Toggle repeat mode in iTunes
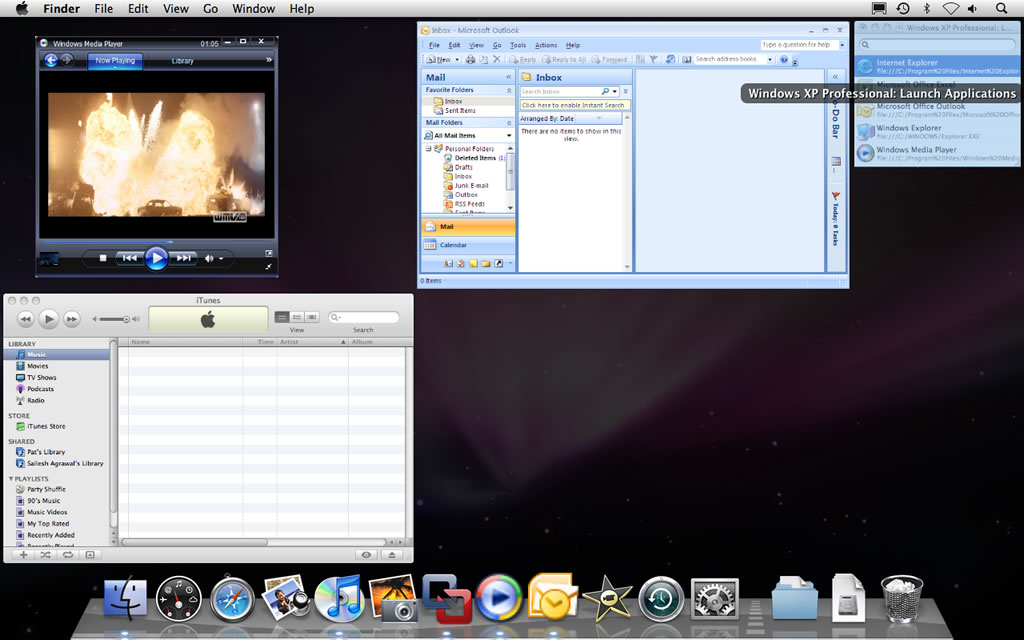 67,554
